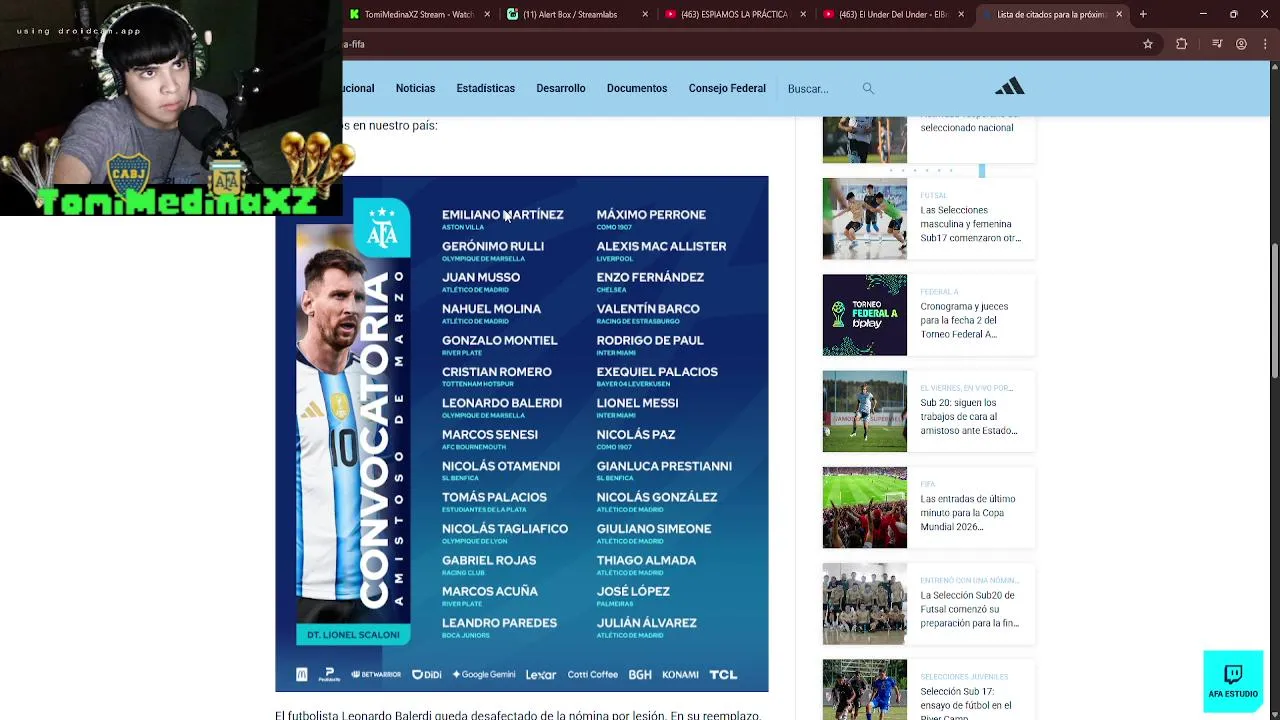Click the DiDi sponsor logo
The width and height of the screenshot is (1280, 720).
coord(426,675)
